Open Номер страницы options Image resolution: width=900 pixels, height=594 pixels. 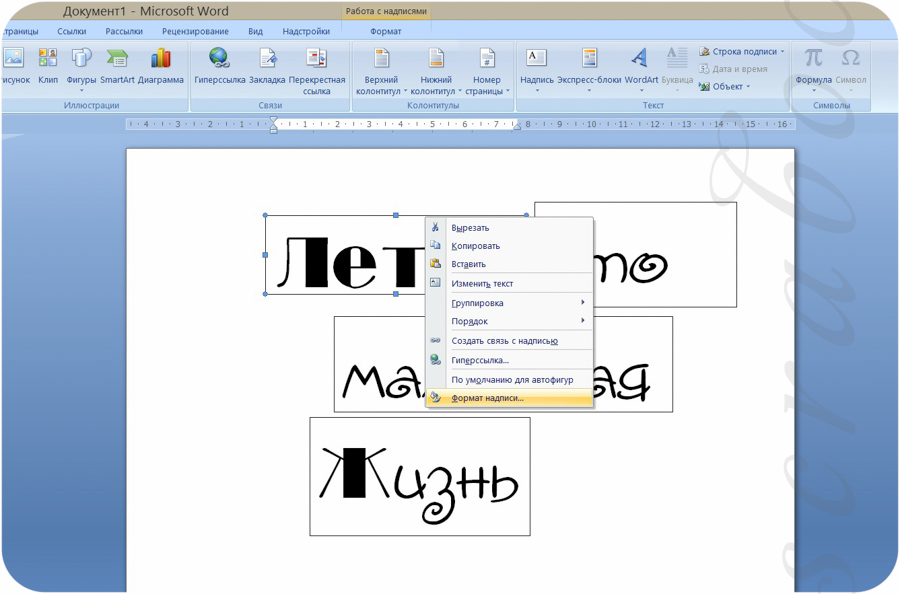487,71
